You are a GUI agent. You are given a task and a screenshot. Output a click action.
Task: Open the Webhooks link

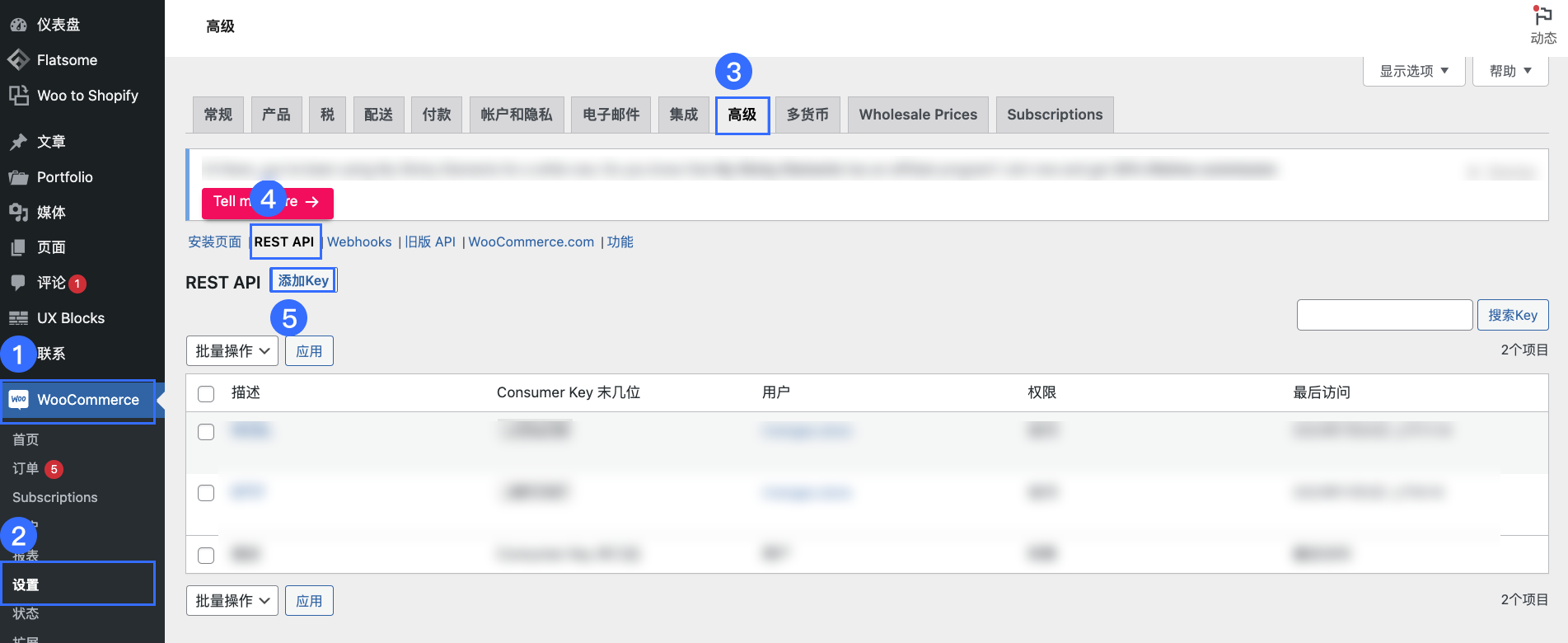tap(359, 242)
